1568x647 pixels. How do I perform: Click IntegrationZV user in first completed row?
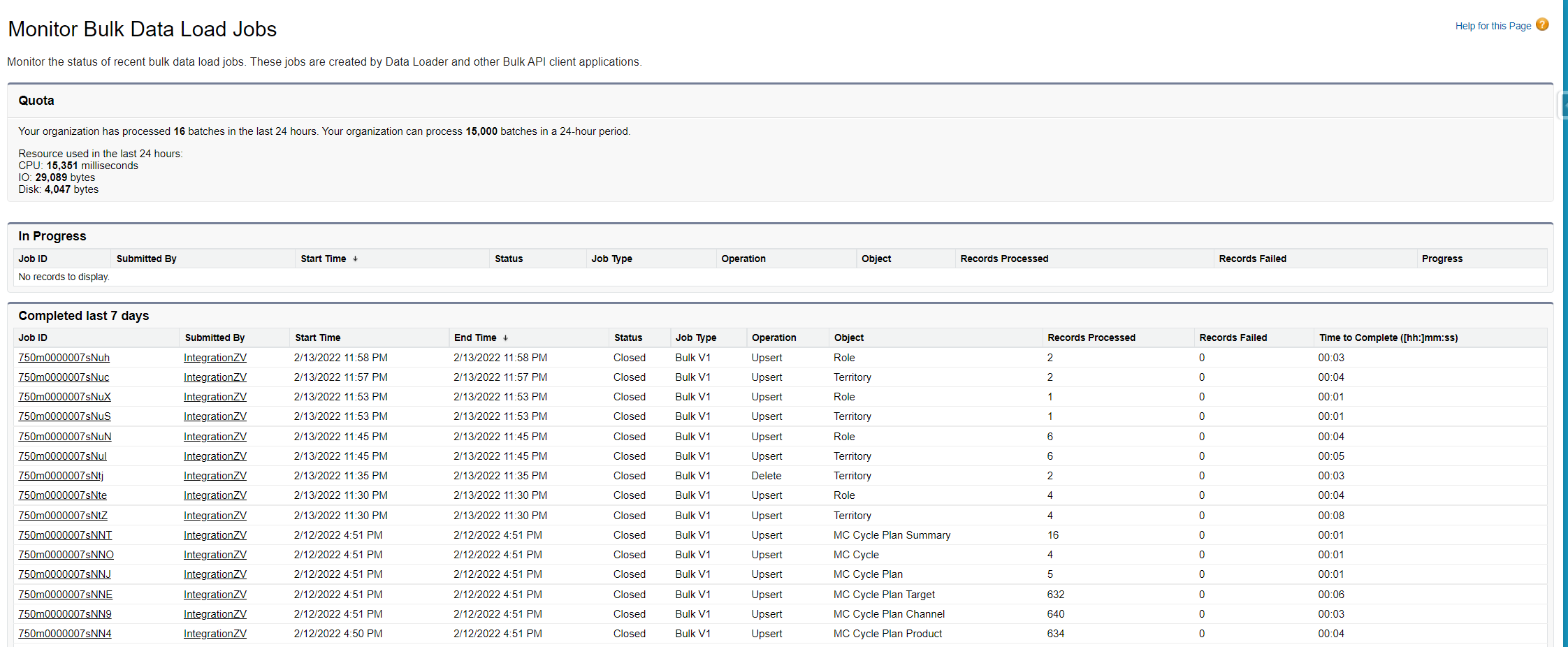coord(215,358)
